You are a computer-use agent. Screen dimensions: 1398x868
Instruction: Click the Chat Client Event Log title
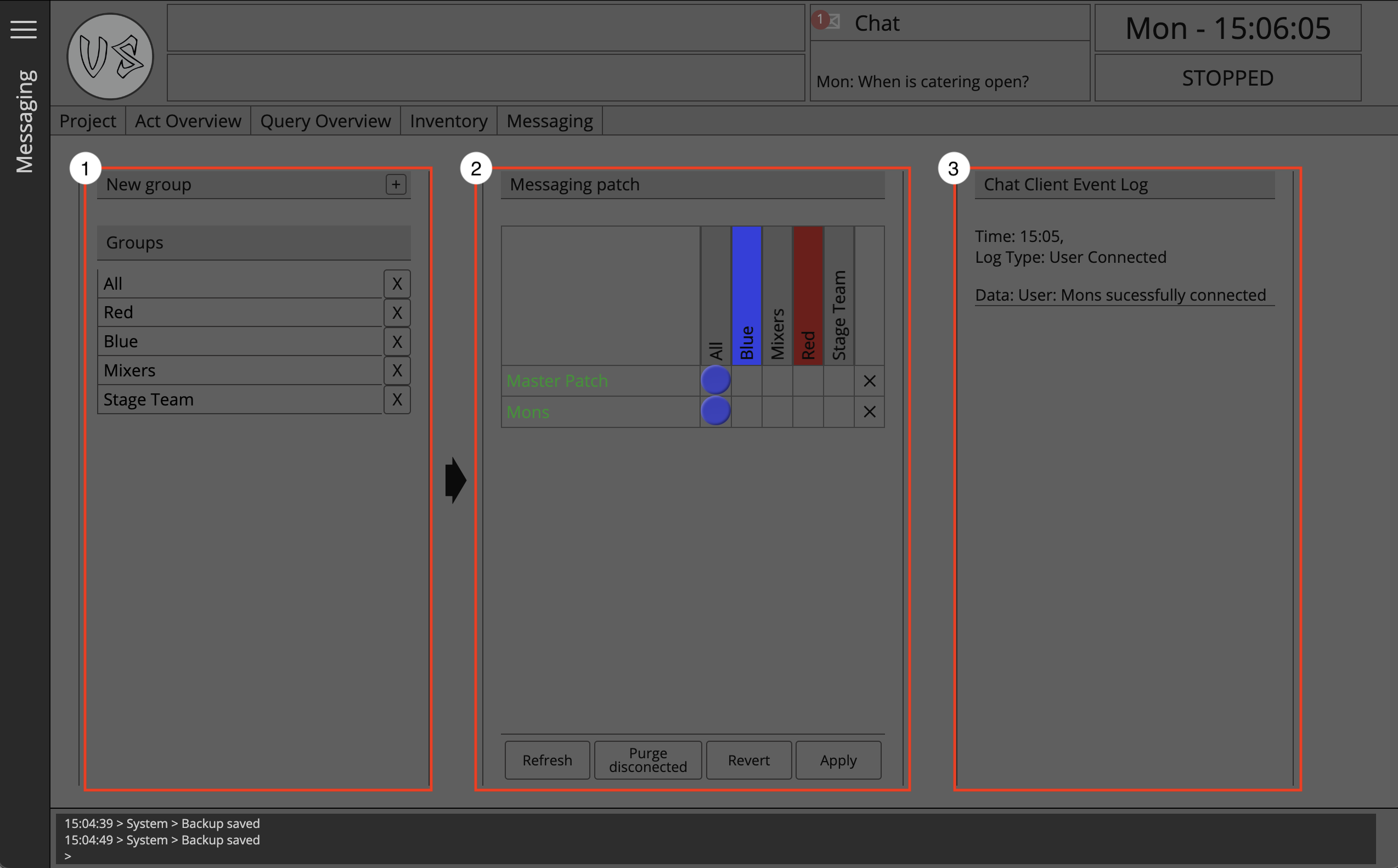coord(1125,184)
